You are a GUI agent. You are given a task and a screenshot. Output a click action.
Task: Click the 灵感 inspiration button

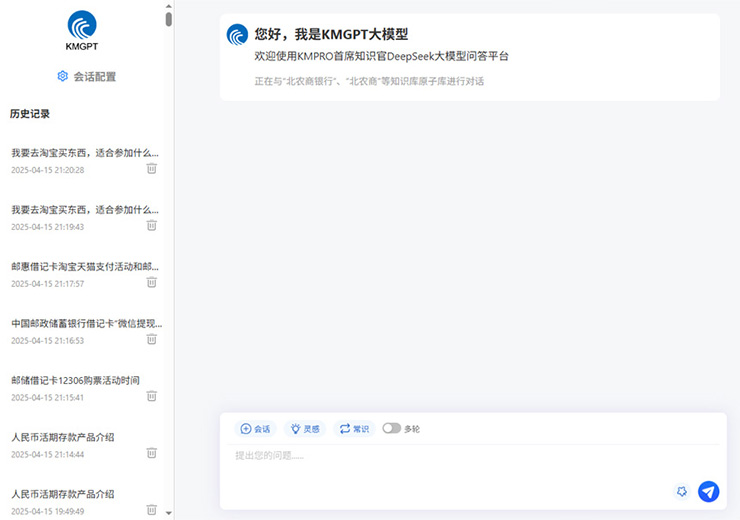point(305,428)
